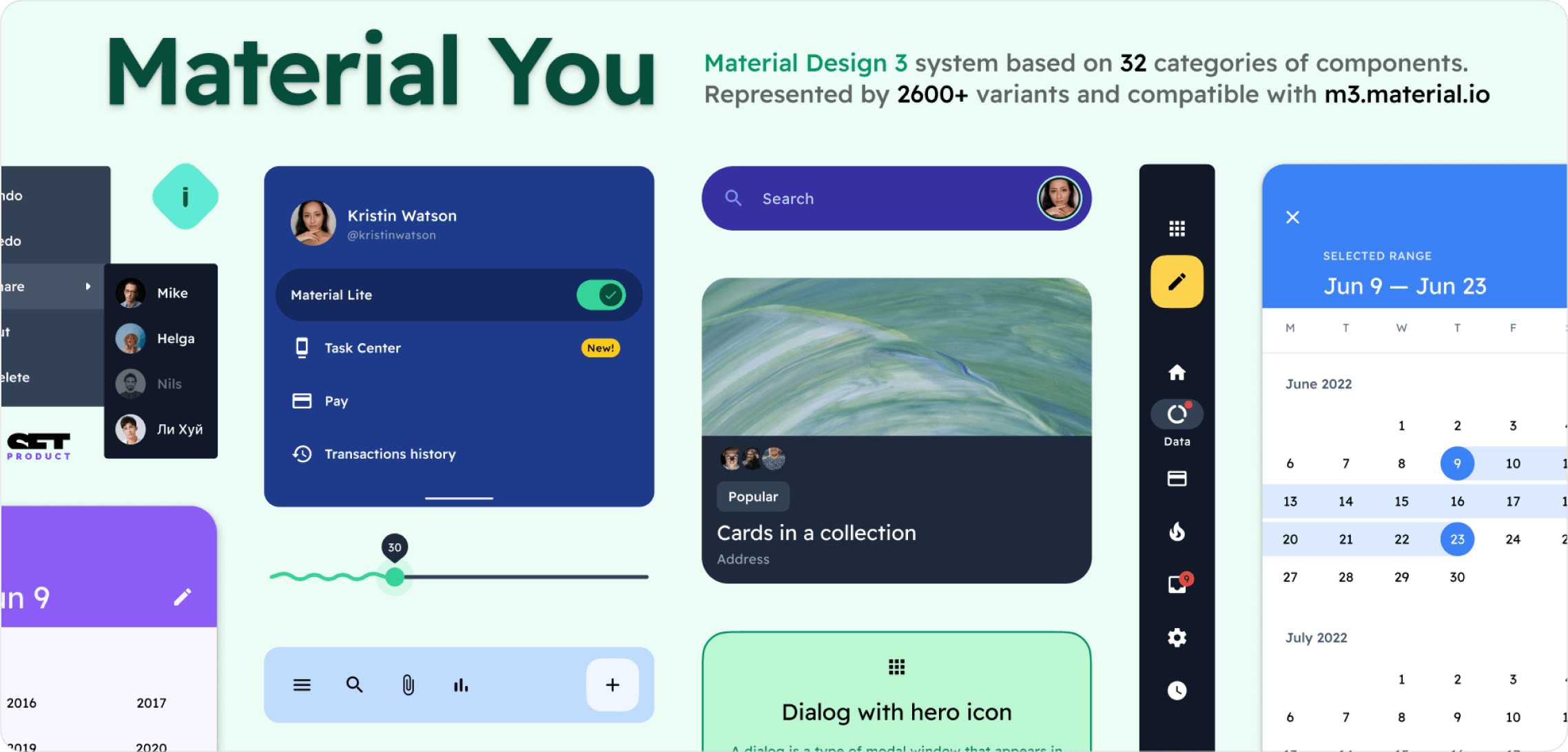The image size is (1568, 752).
Task: Click the clock icon at the rail bottom
Action: coord(1176,691)
